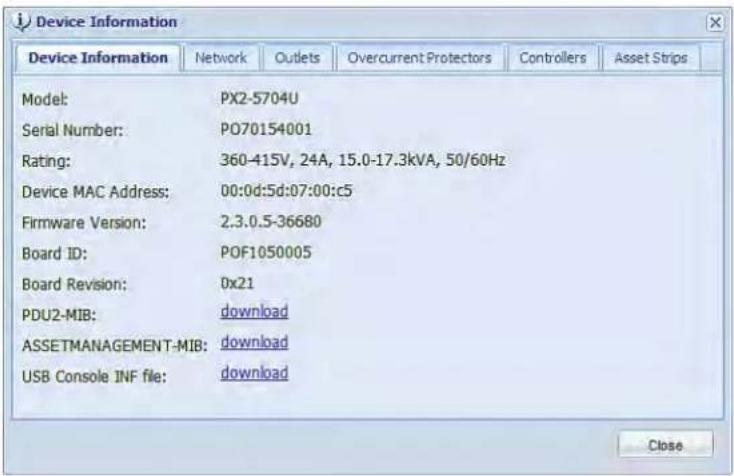Click the 'Serial Number:' label
734x476 pixels.
point(73,130)
